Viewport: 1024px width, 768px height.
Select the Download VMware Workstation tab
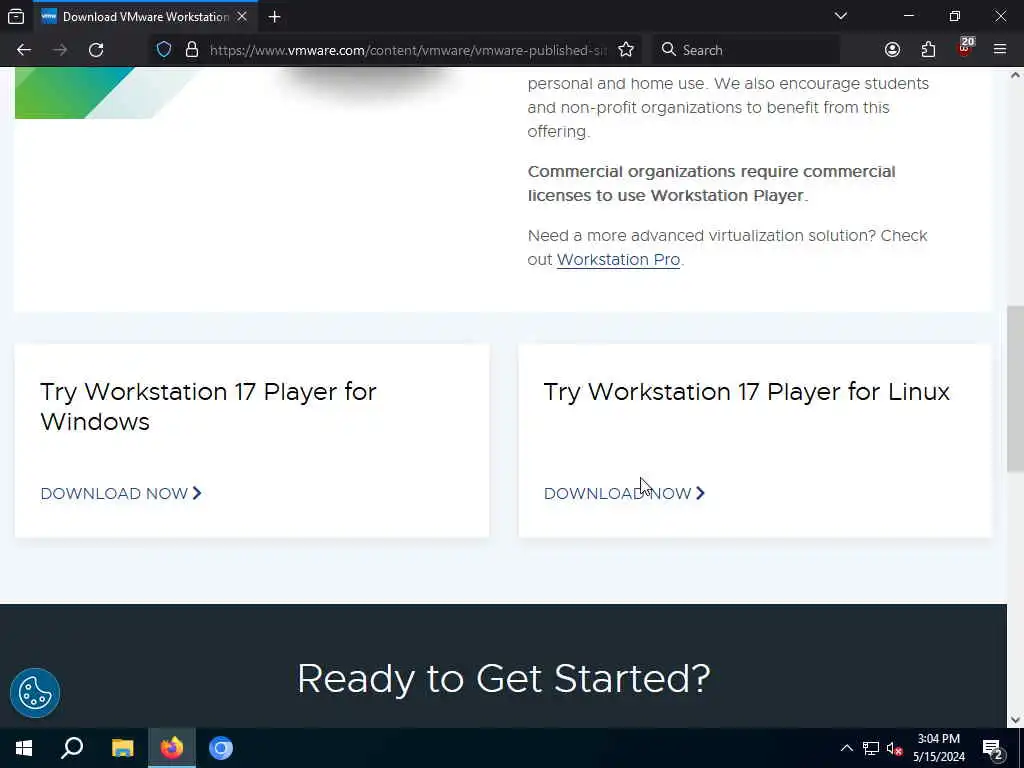tap(145, 16)
